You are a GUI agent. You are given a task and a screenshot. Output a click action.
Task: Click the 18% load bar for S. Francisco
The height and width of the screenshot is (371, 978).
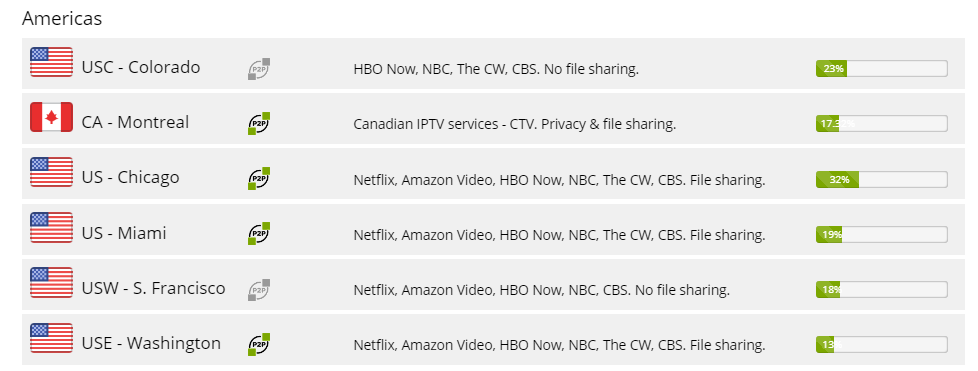(881, 289)
